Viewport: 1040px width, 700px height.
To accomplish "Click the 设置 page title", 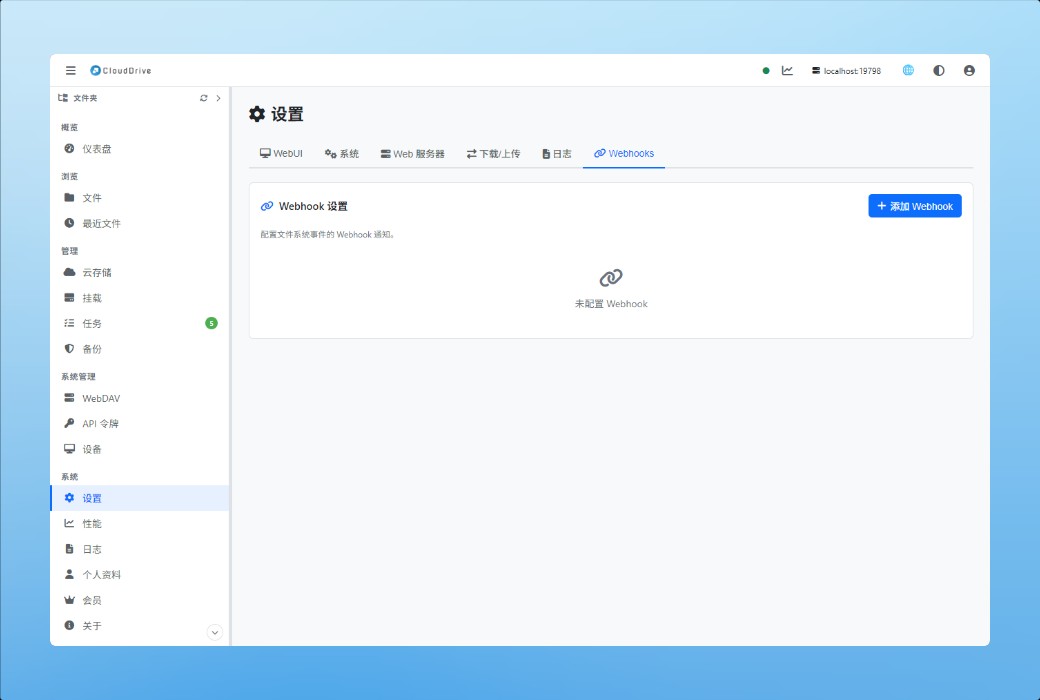I will click(x=287, y=114).
